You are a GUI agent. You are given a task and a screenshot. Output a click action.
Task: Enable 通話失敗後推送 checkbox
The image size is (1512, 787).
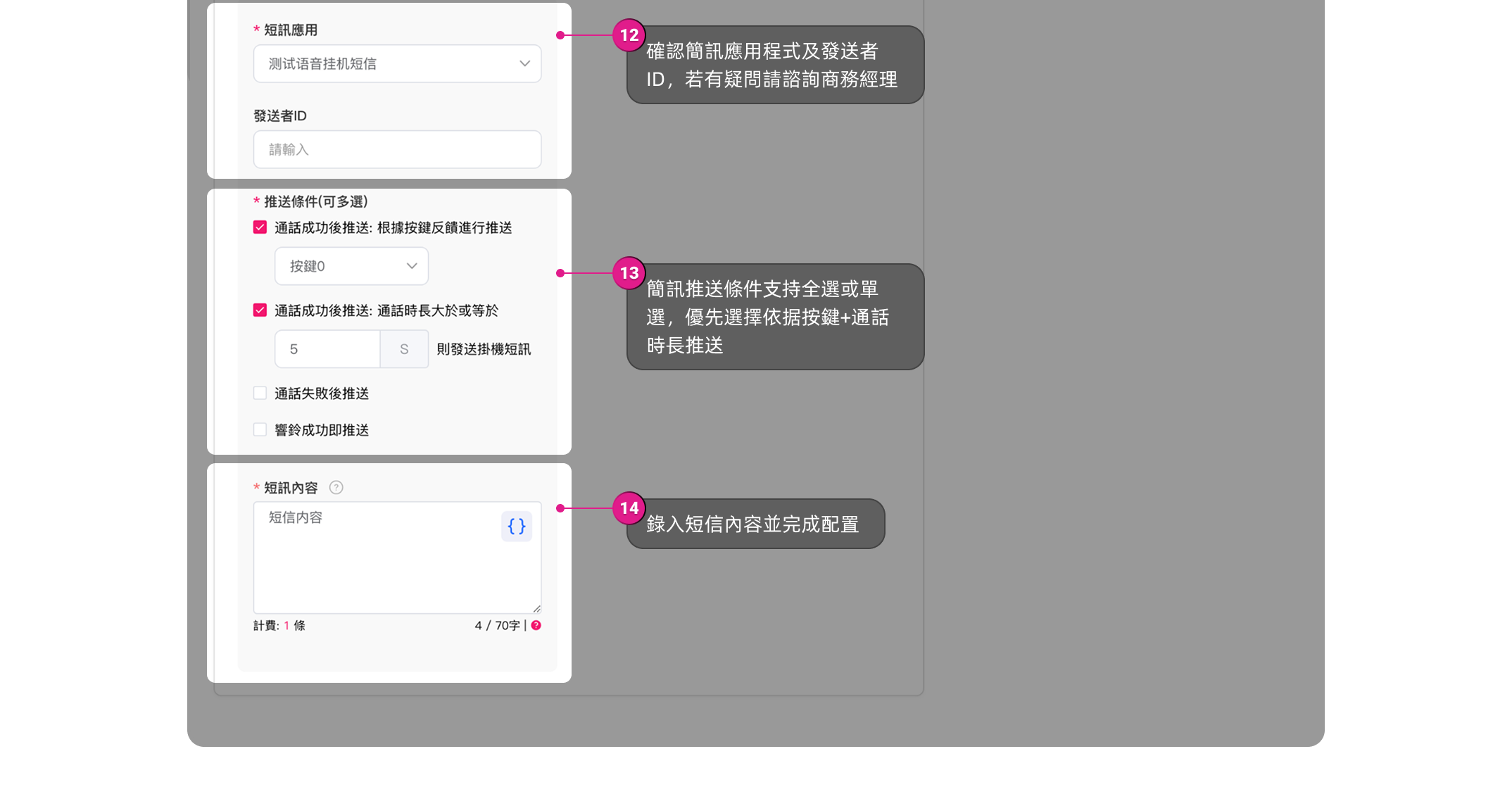(260, 393)
